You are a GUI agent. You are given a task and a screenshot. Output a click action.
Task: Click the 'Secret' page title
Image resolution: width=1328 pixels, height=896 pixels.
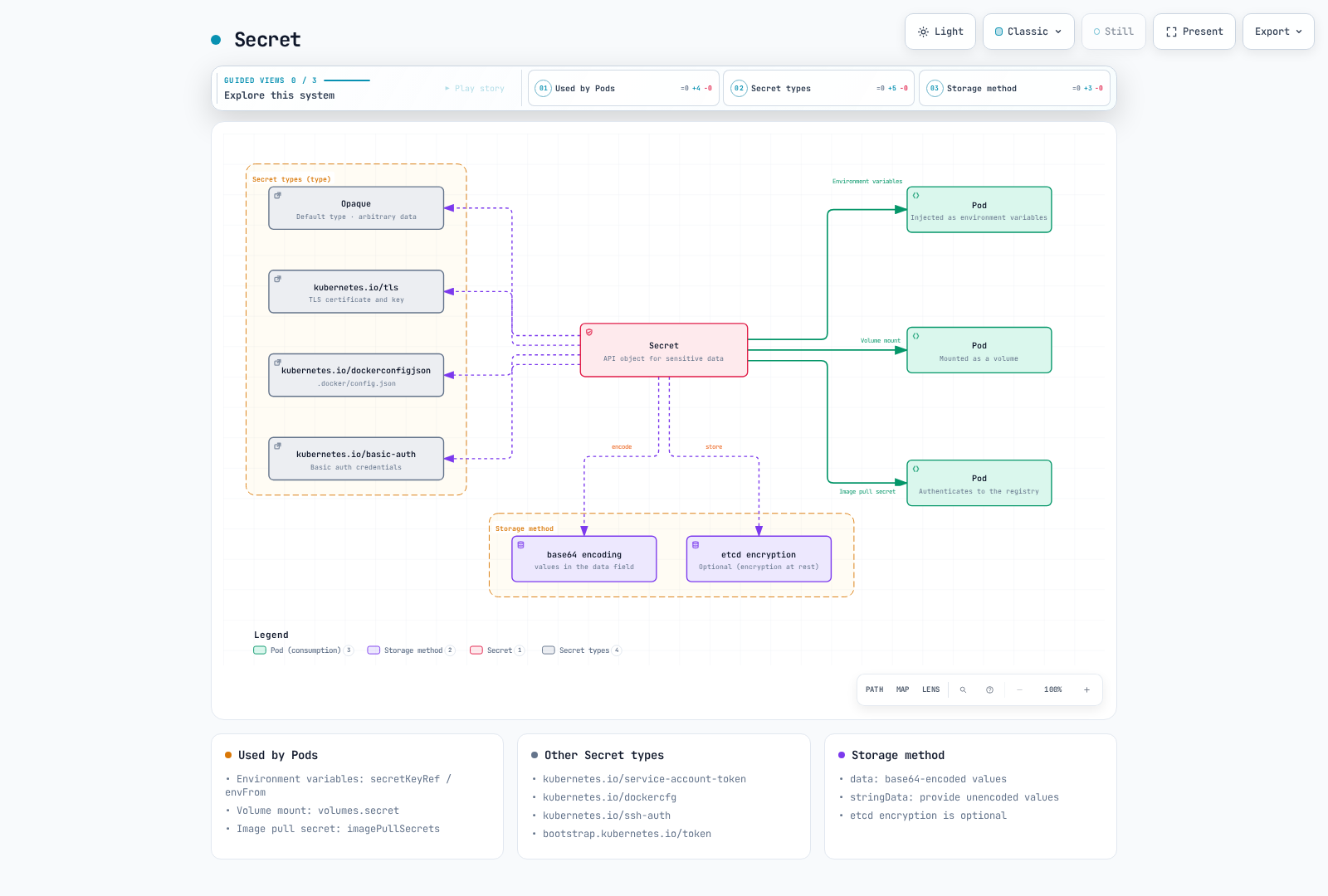pos(267,40)
